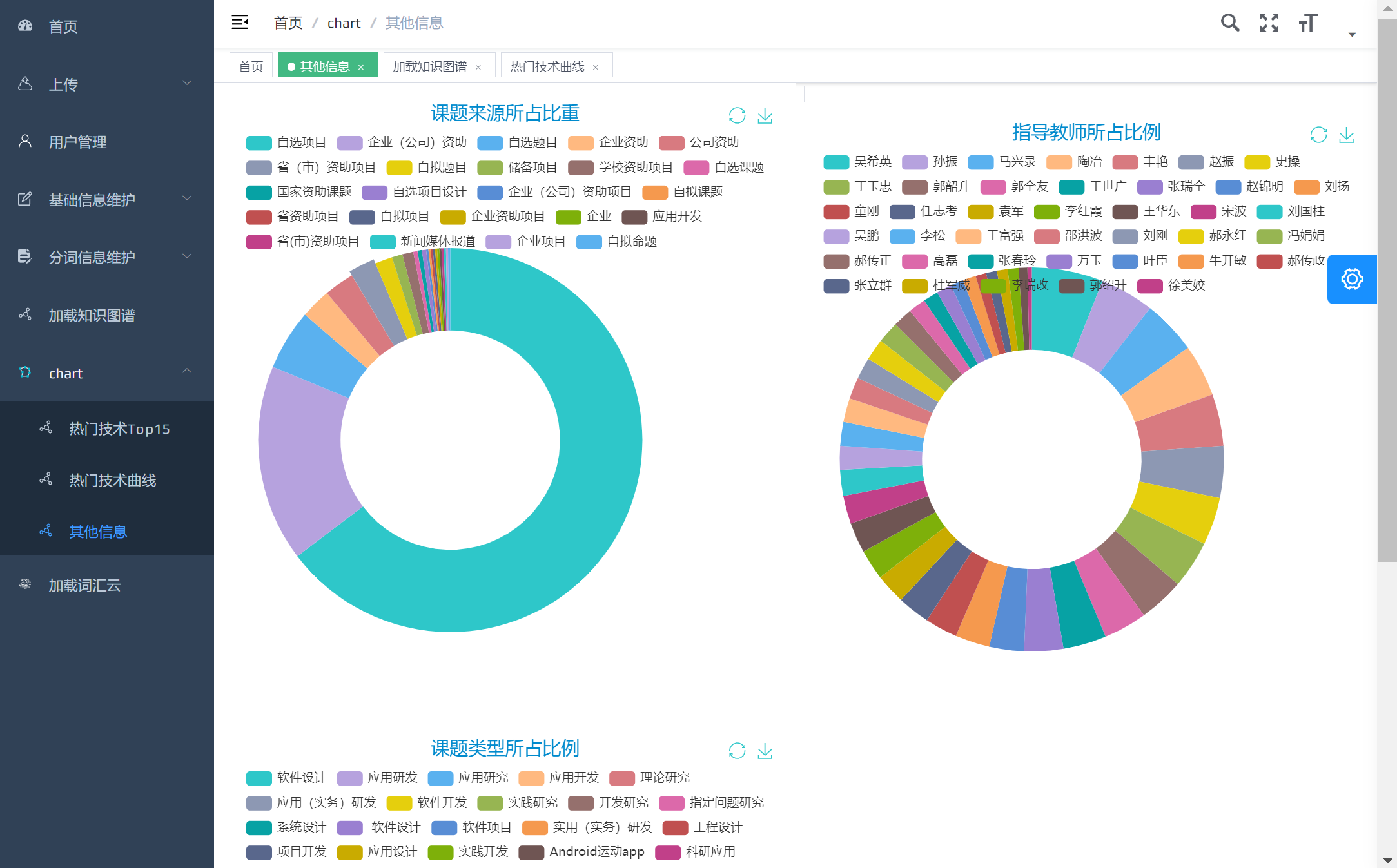This screenshot has height=868, width=1397.
Task: Toggle 国家资助课题 legend item
Action: coord(299,192)
